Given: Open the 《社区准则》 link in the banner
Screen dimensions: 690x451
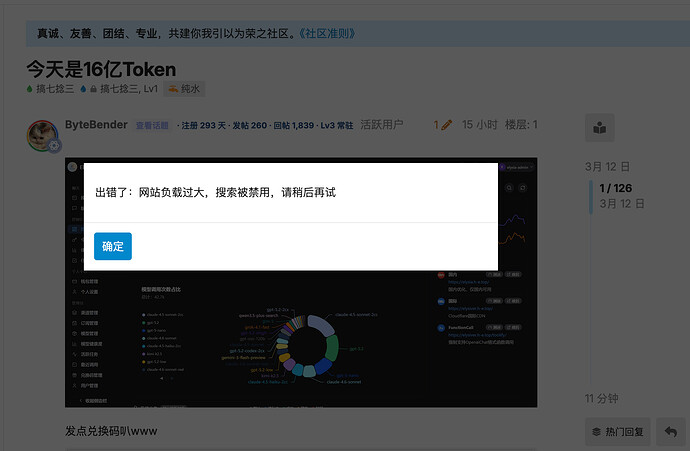Looking at the screenshot, I should pos(327,33).
